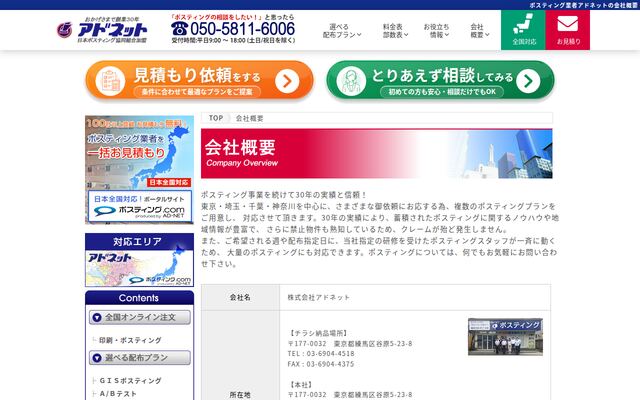The height and width of the screenshot is (400, 640).
Task: Select the 【本社】 label text
Action: (x=301, y=385)
